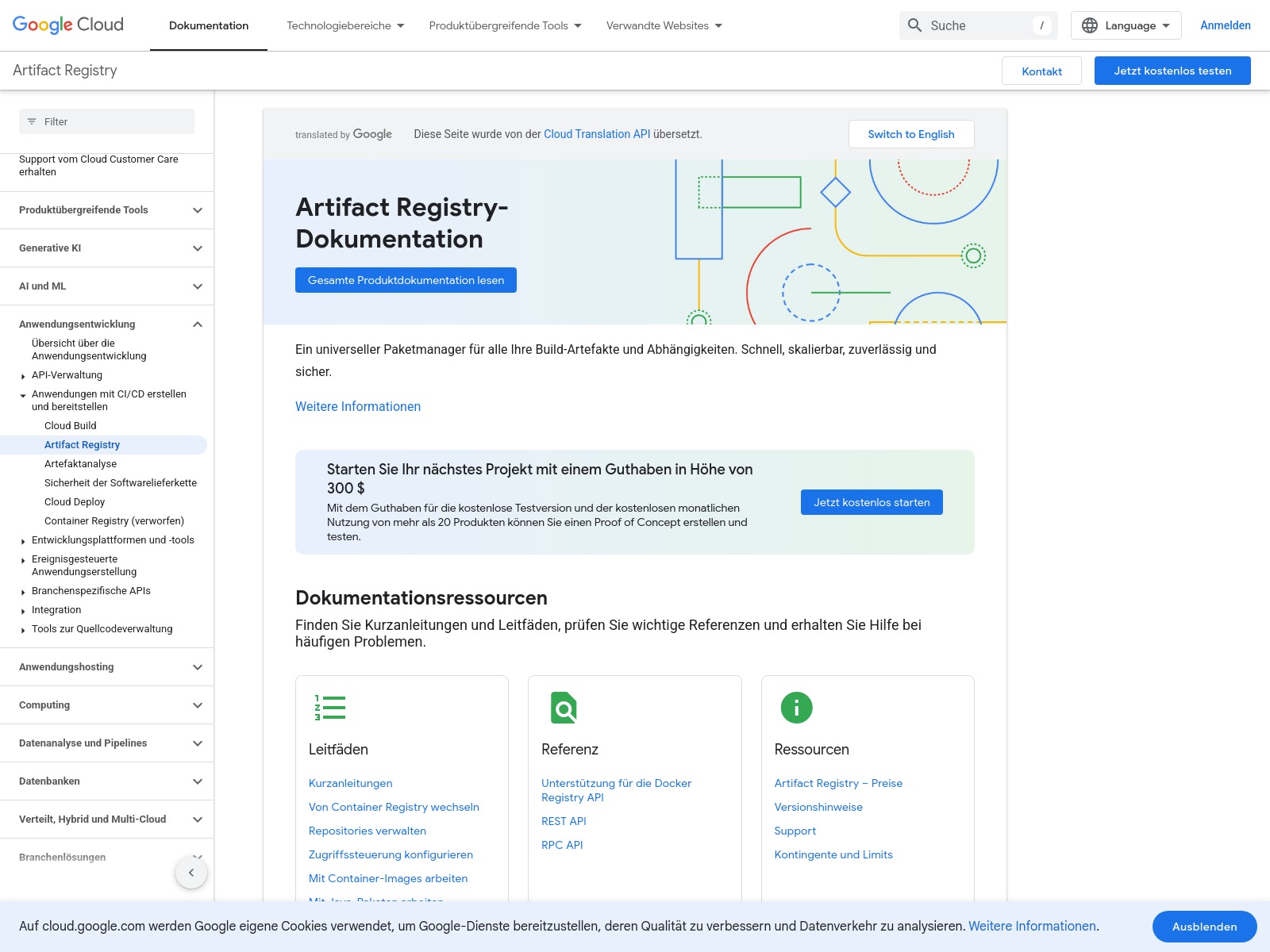Image resolution: width=1270 pixels, height=952 pixels.
Task: Click the Leitfäden numbered list icon
Action: [x=330, y=708]
